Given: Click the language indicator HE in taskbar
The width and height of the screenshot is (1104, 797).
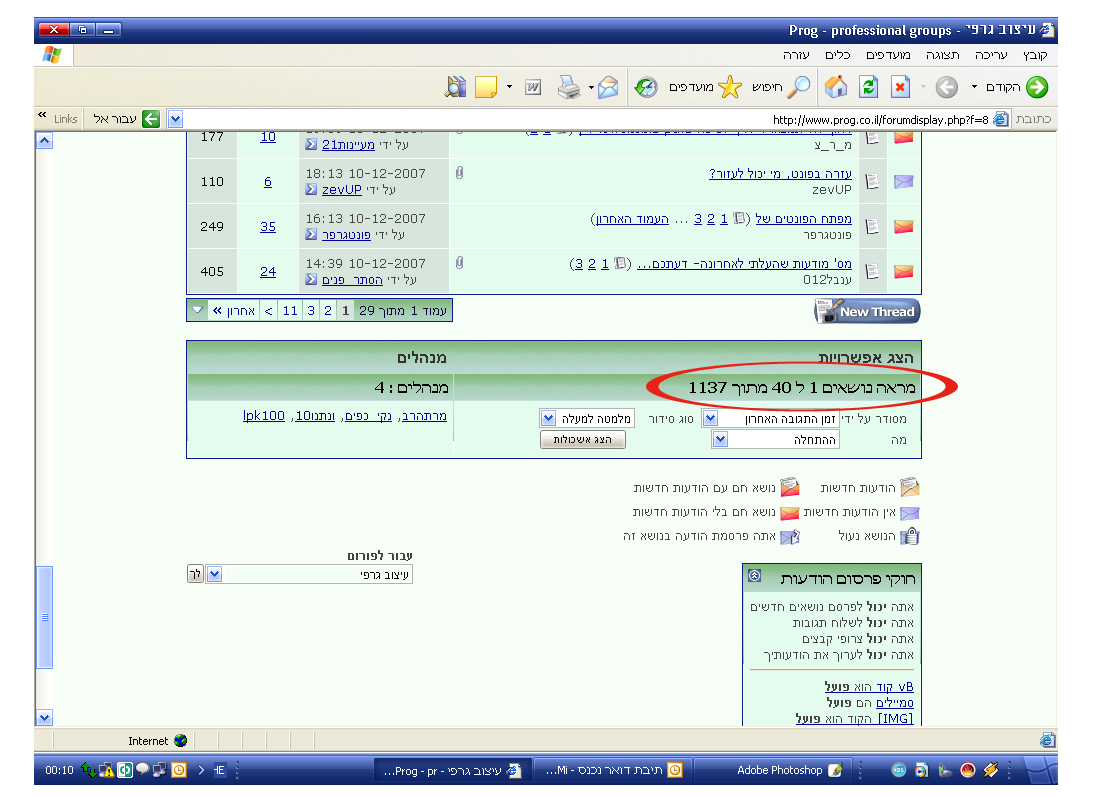Looking at the screenshot, I should (219, 770).
